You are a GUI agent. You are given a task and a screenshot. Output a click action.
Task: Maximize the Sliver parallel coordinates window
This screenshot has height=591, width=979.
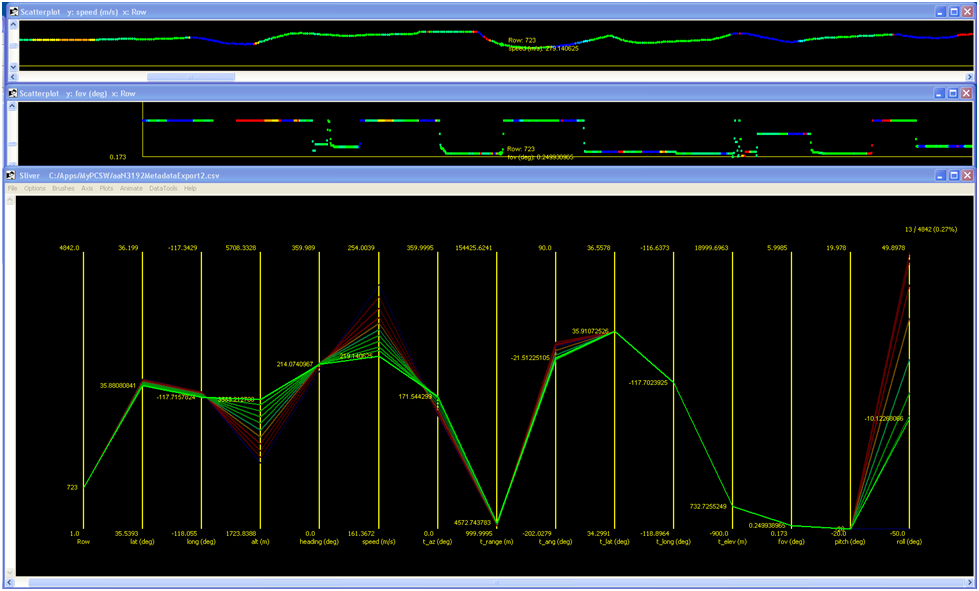(x=953, y=175)
